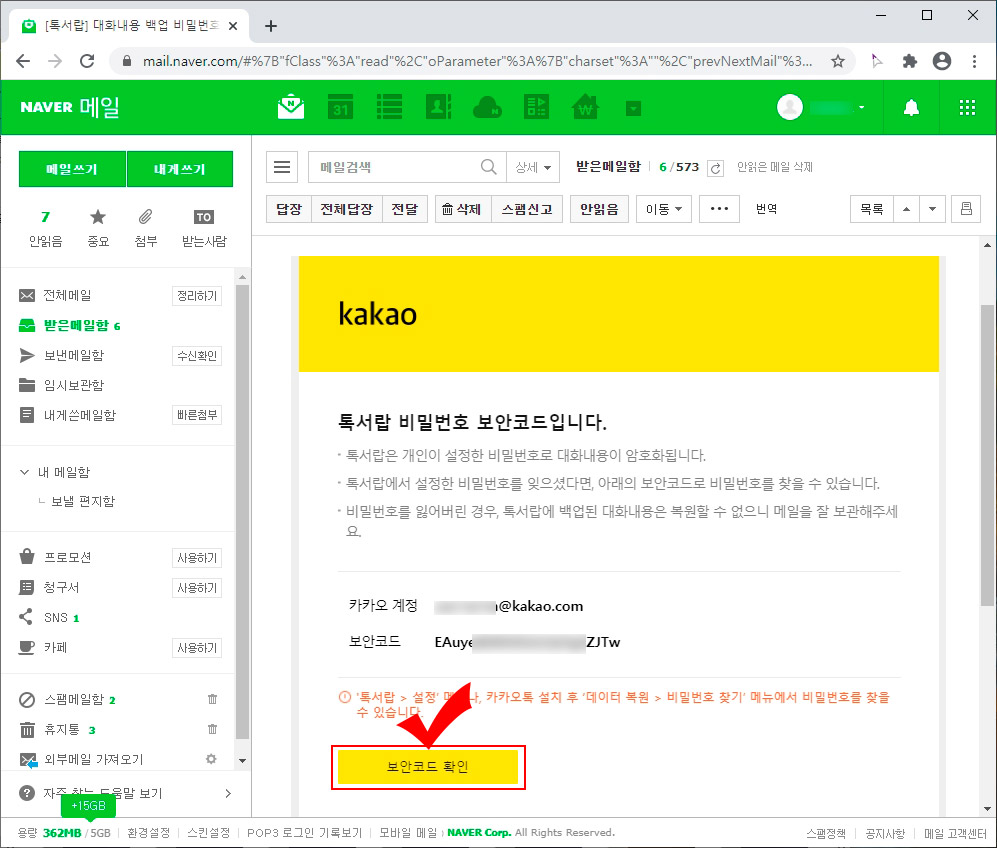
Task: Open the 이동 move dropdown
Action: (664, 209)
